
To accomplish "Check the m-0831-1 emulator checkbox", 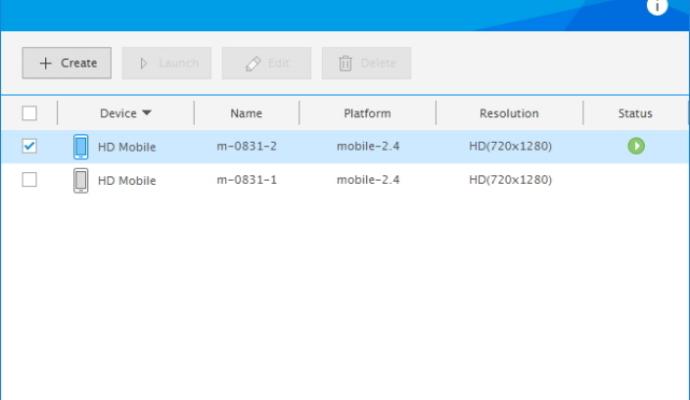I will click(29, 179).
